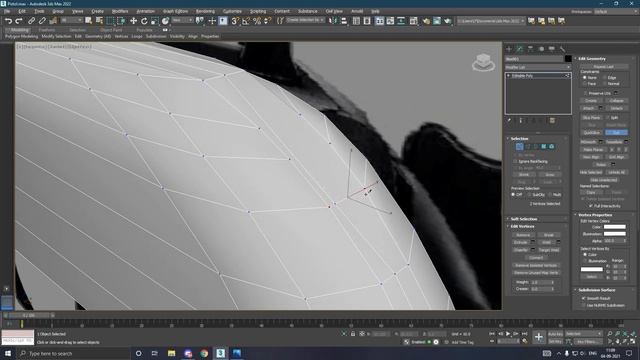Click the Collapse button in Edit Geometry

[x=616, y=100]
